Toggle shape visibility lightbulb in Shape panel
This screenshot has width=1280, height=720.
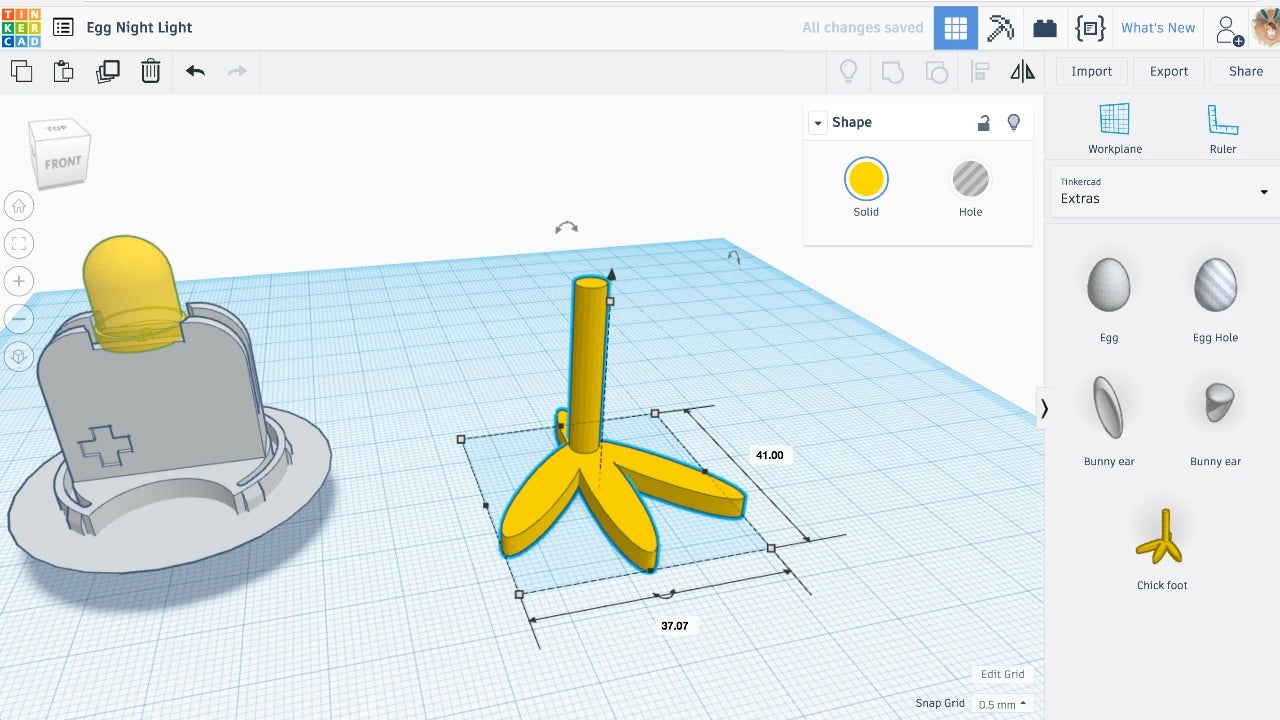pyautogui.click(x=1013, y=122)
